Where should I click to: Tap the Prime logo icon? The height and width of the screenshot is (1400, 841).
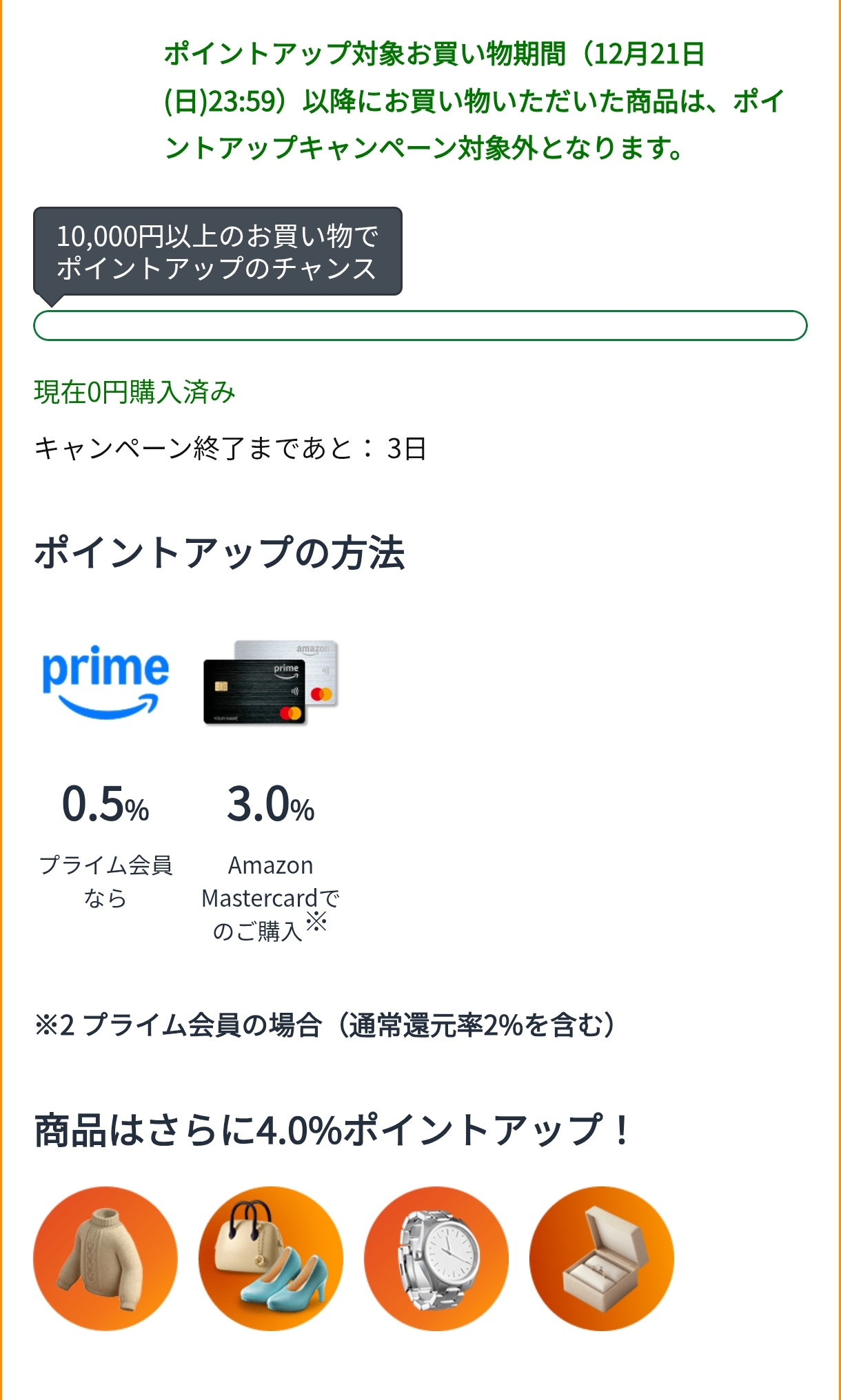[x=105, y=682]
